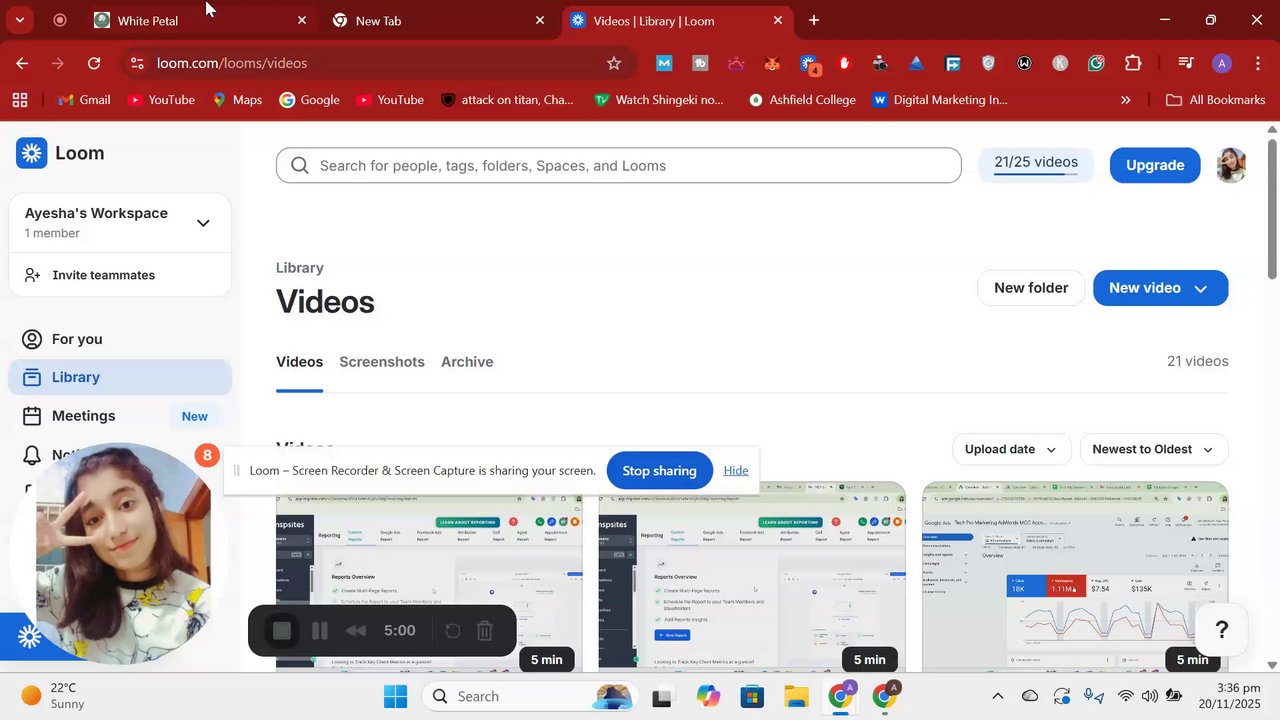This screenshot has width=1280, height=720.
Task: Open a new browser tab
Action: point(814,20)
